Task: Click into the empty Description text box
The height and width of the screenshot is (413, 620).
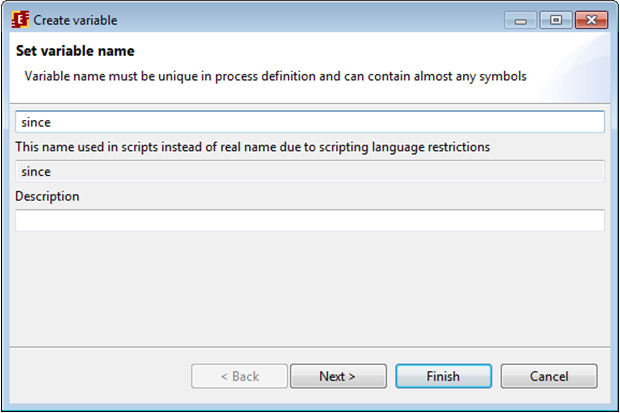Action: point(309,221)
